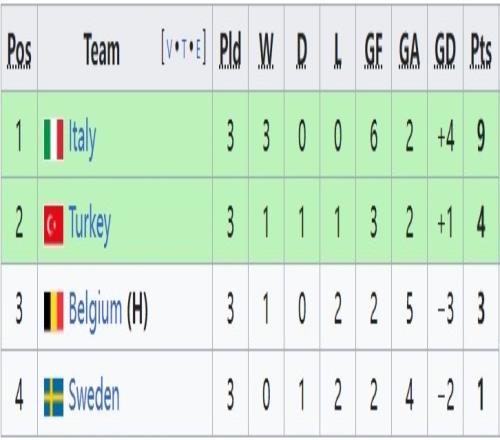Image resolution: width=500 pixels, height=440 pixels.
Task: Click the GD column header abbreviation
Action: coord(445,50)
